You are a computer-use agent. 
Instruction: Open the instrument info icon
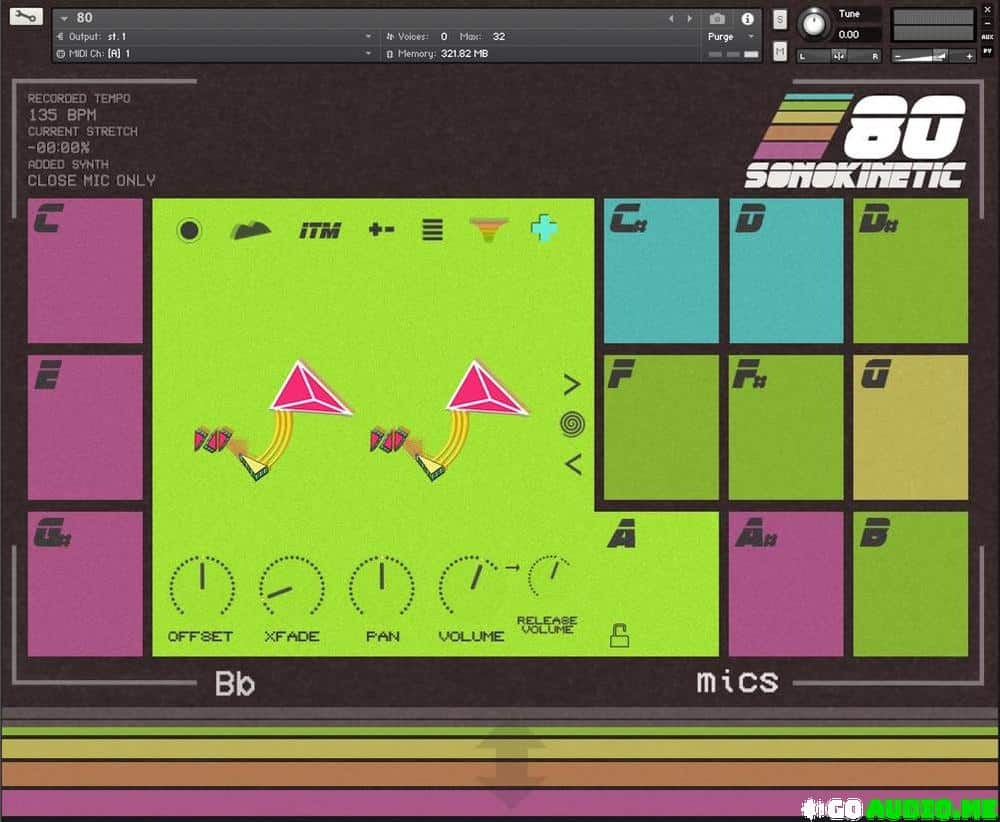747,18
